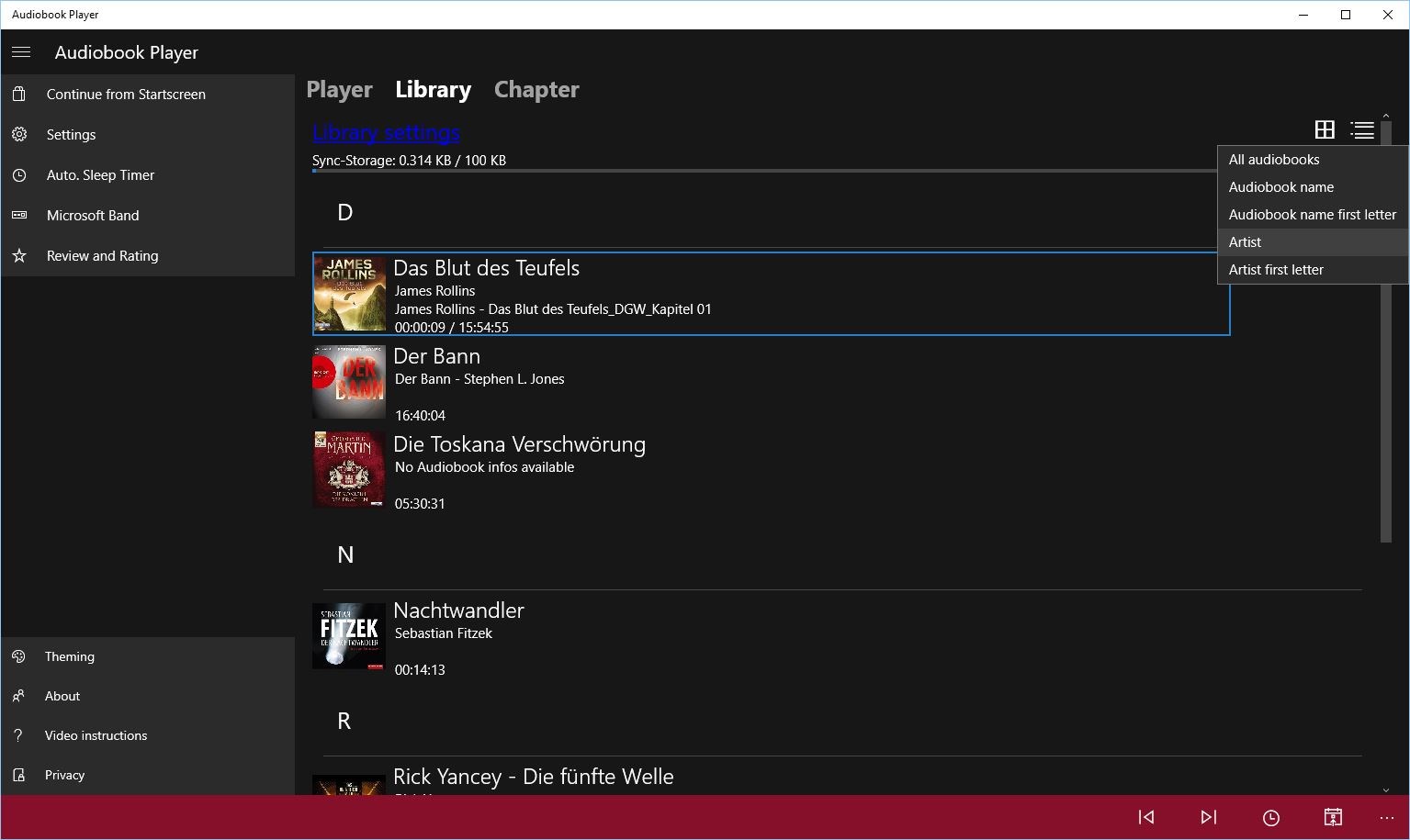The width and height of the screenshot is (1410, 840).
Task: Switch library to grid view
Action: (1324, 129)
